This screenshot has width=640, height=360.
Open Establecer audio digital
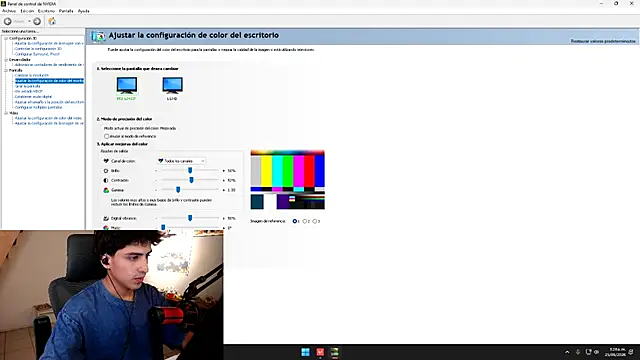click(33, 97)
